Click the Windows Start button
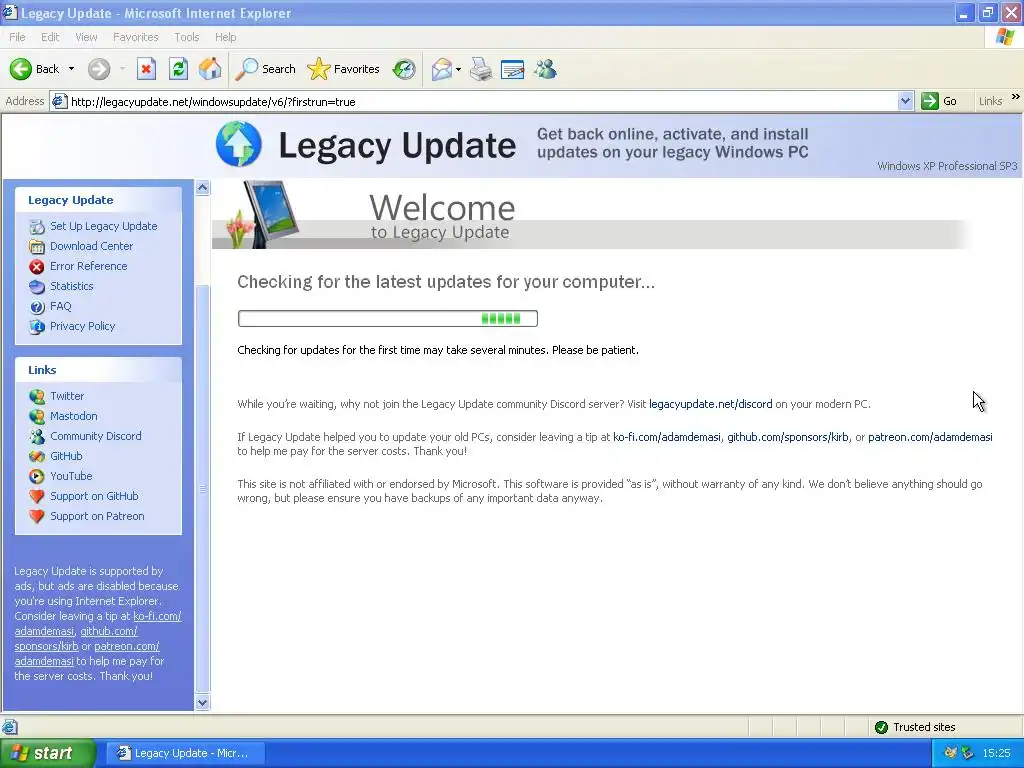Image resolution: width=1024 pixels, height=768 pixels. click(x=48, y=753)
